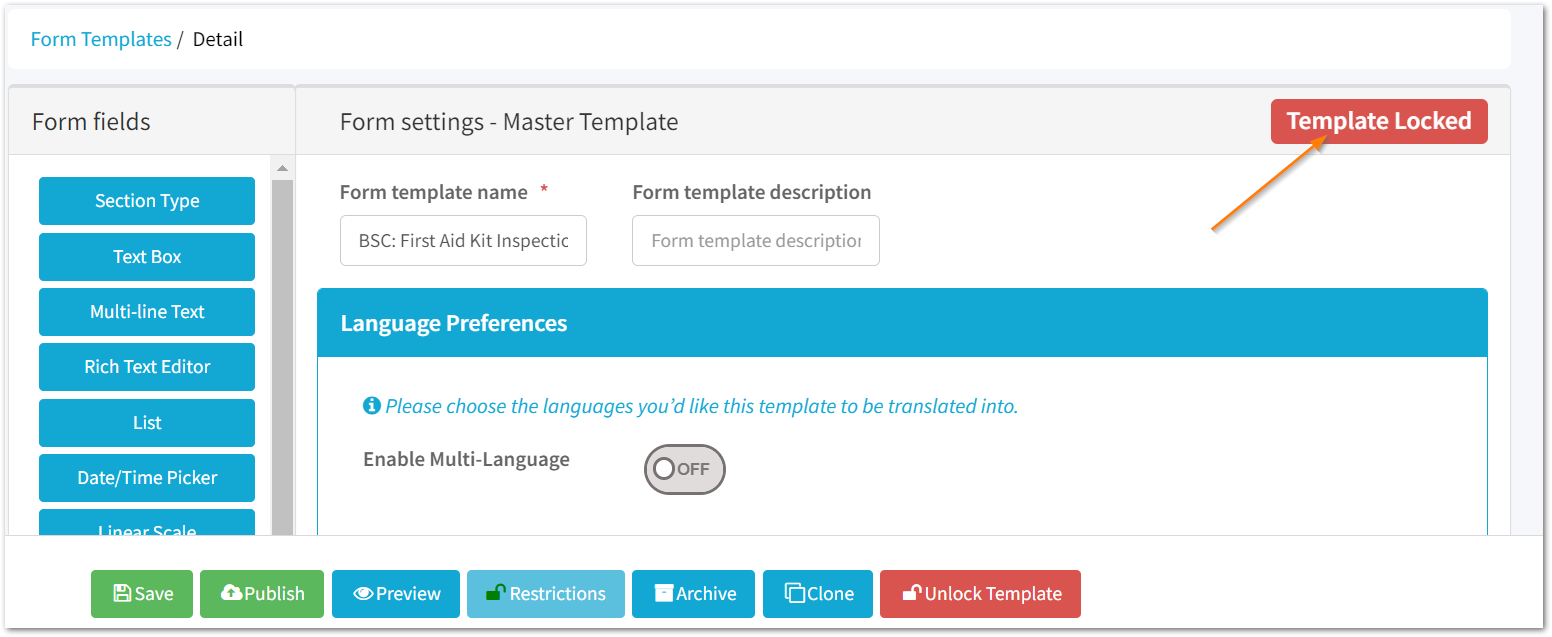Click the Form template description input
Screen dimensions: 1552x637
755,240
